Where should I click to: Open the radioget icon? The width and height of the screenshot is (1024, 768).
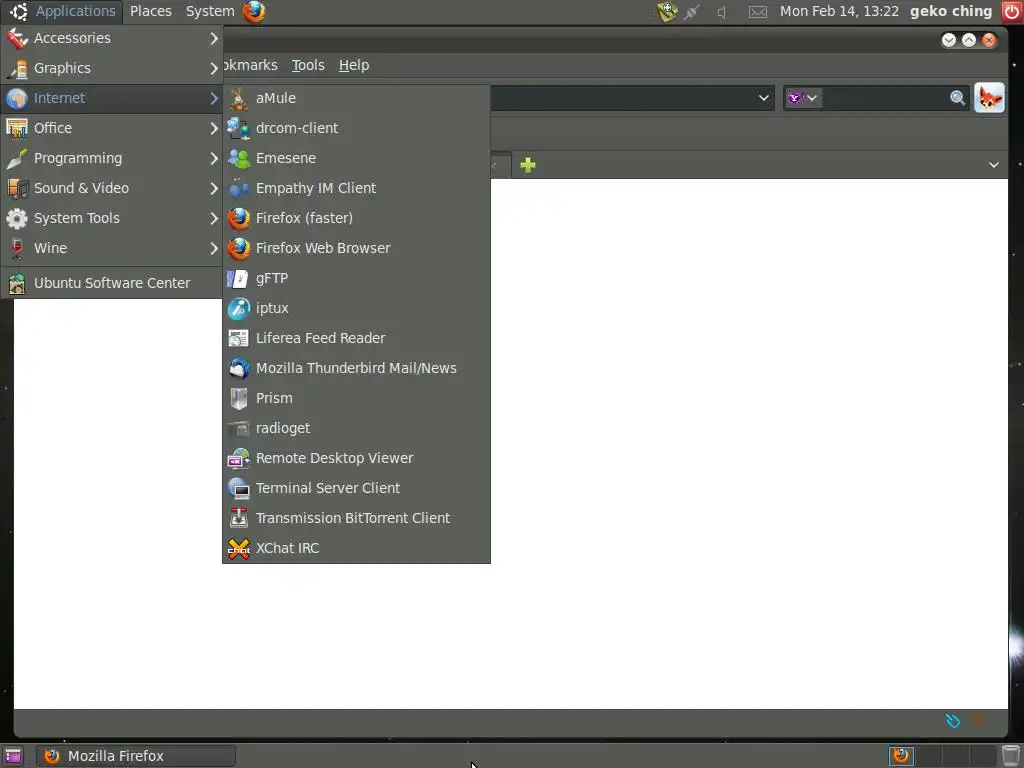coord(238,428)
